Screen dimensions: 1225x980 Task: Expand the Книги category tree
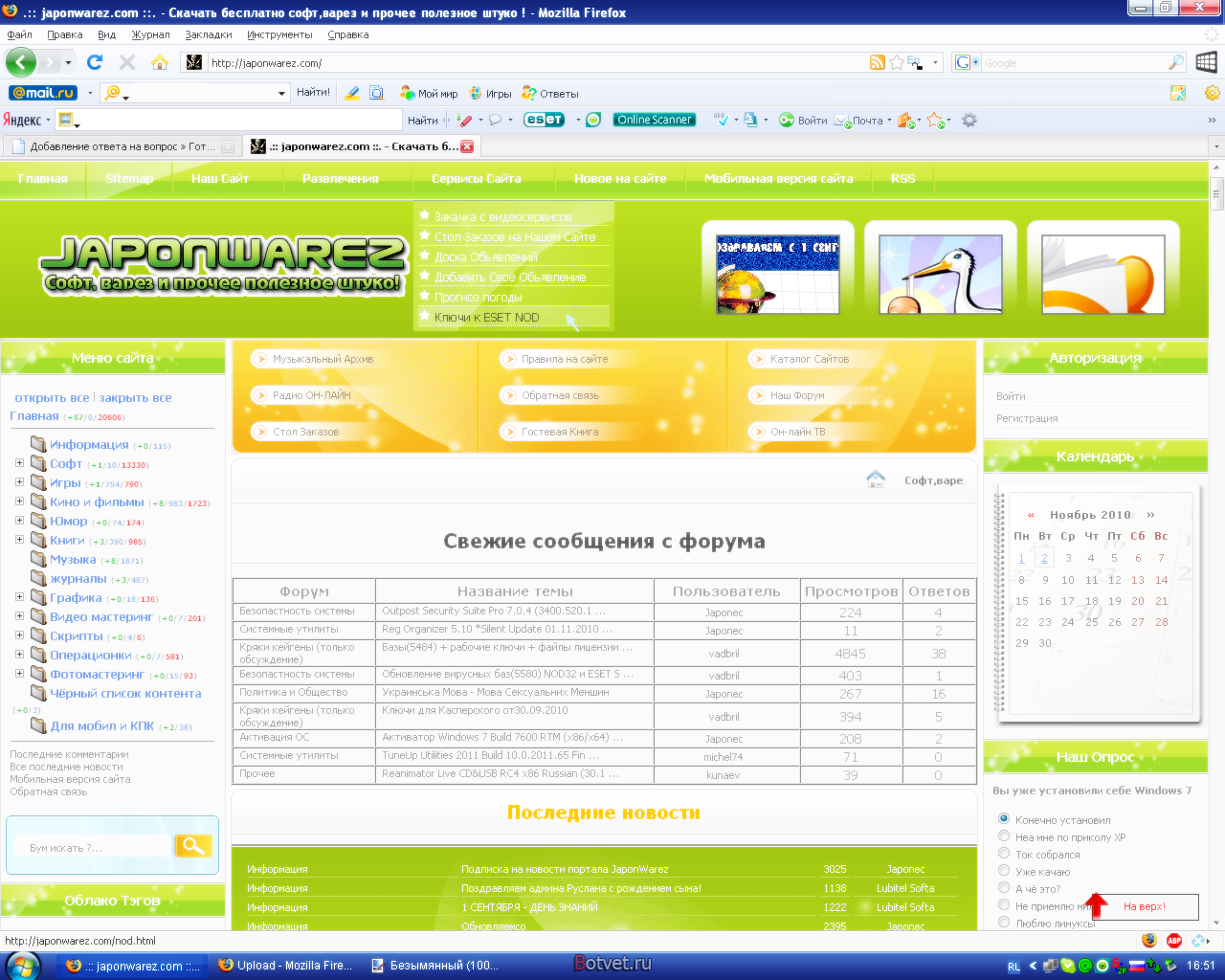tap(19, 540)
